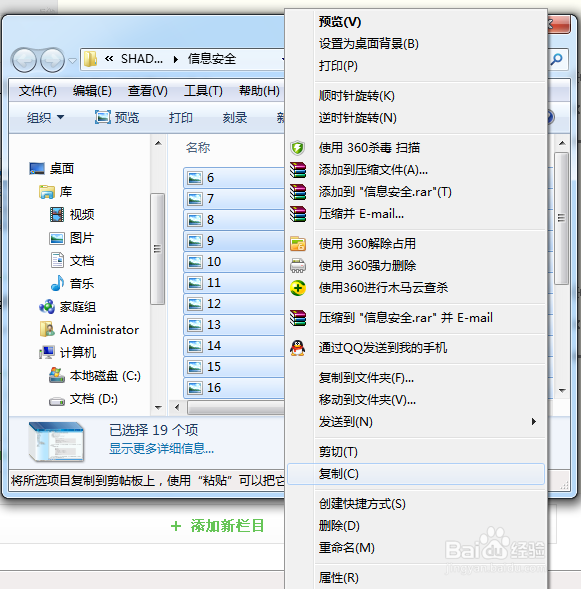Click the 刻录 toolbar button
This screenshot has height=589, width=581.
click(235, 118)
